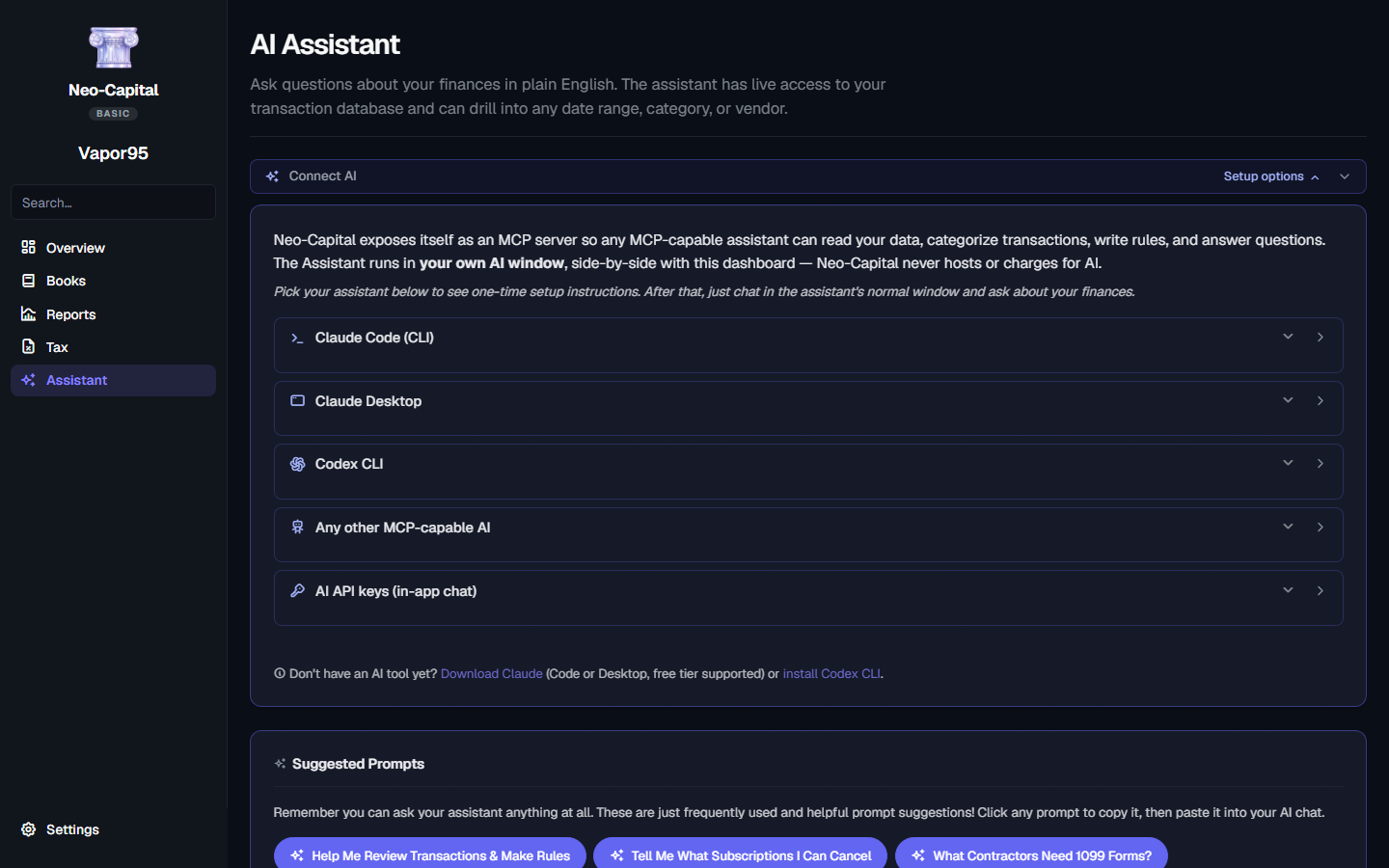Viewport: 1389px width, 868px height.
Task: Click the Connect AI sparkle icon
Action: [x=272, y=176]
